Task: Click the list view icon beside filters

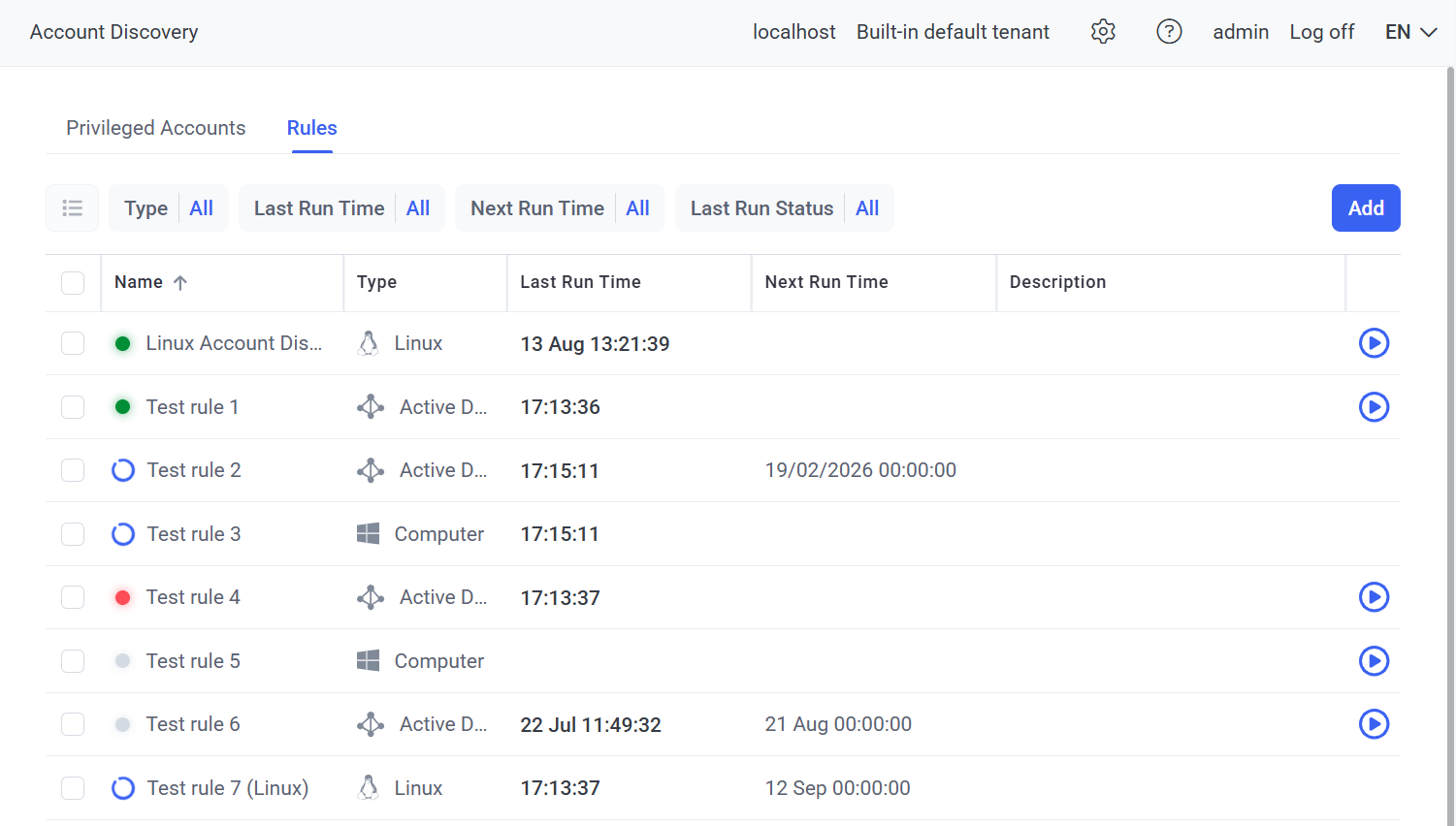Action: pos(73,208)
